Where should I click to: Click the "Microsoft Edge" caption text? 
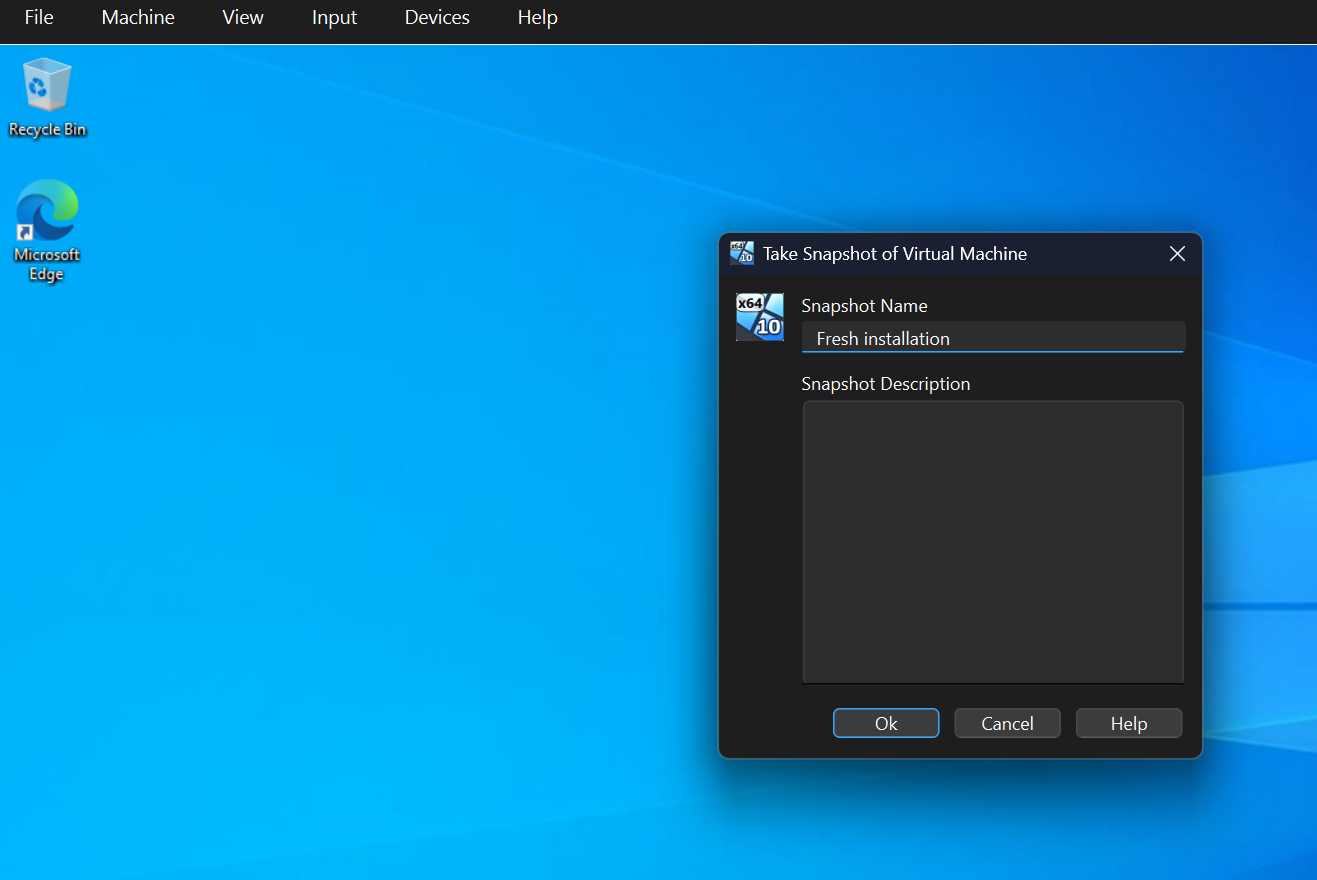coord(47,265)
